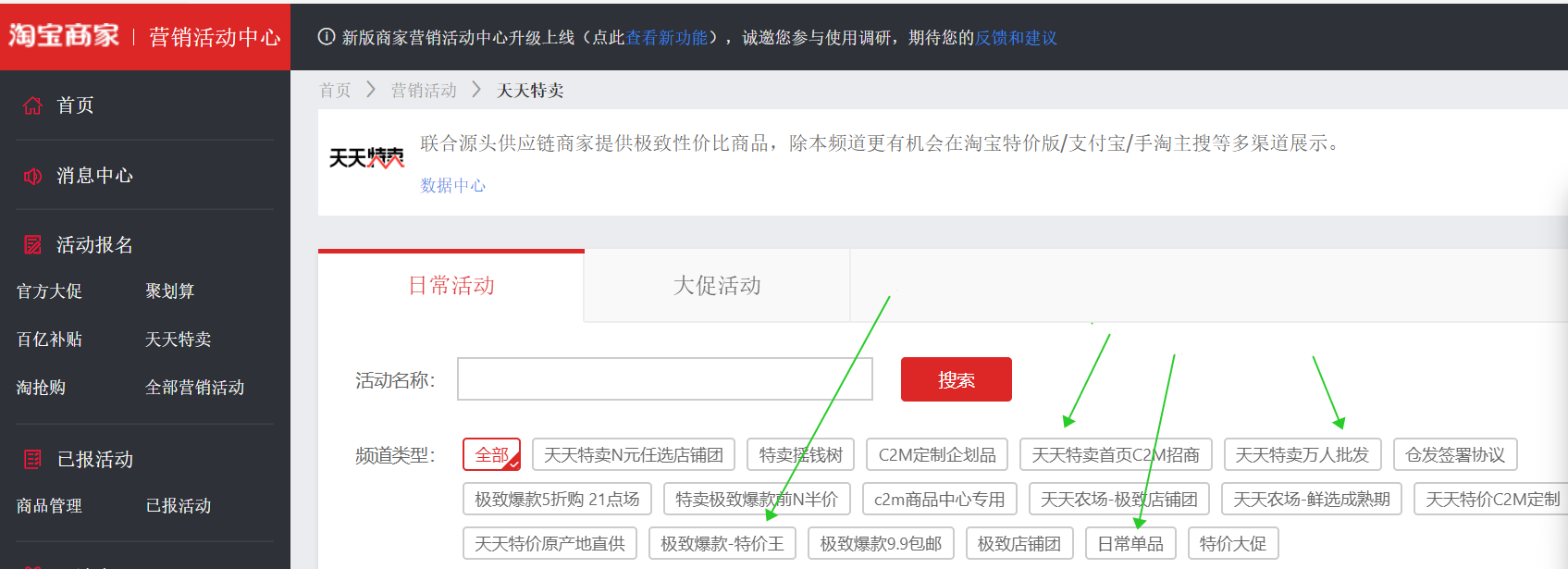Screen dimensions: 1568x569
Task: Open 百亿补贴 in the sidebar menu
Action: point(49,340)
